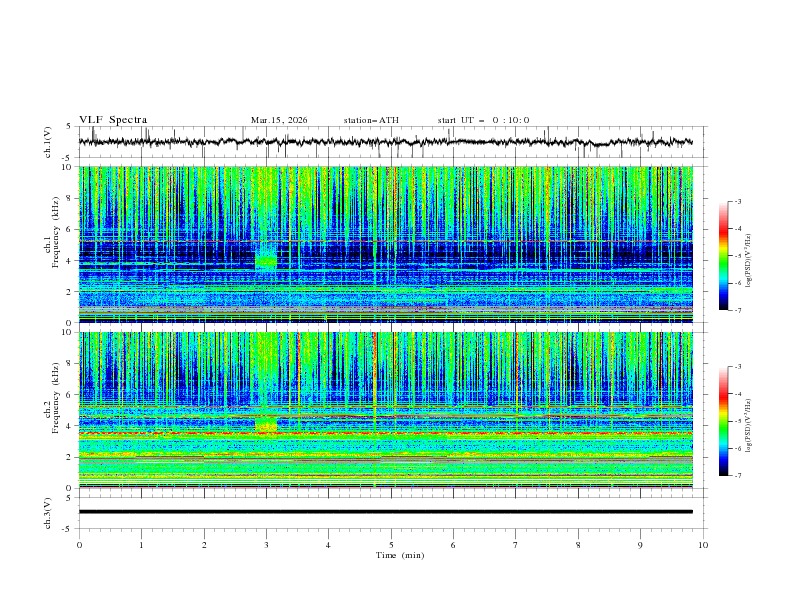Click time axis tick label "6"
This screenshot has width=792, height=612.
453,545
